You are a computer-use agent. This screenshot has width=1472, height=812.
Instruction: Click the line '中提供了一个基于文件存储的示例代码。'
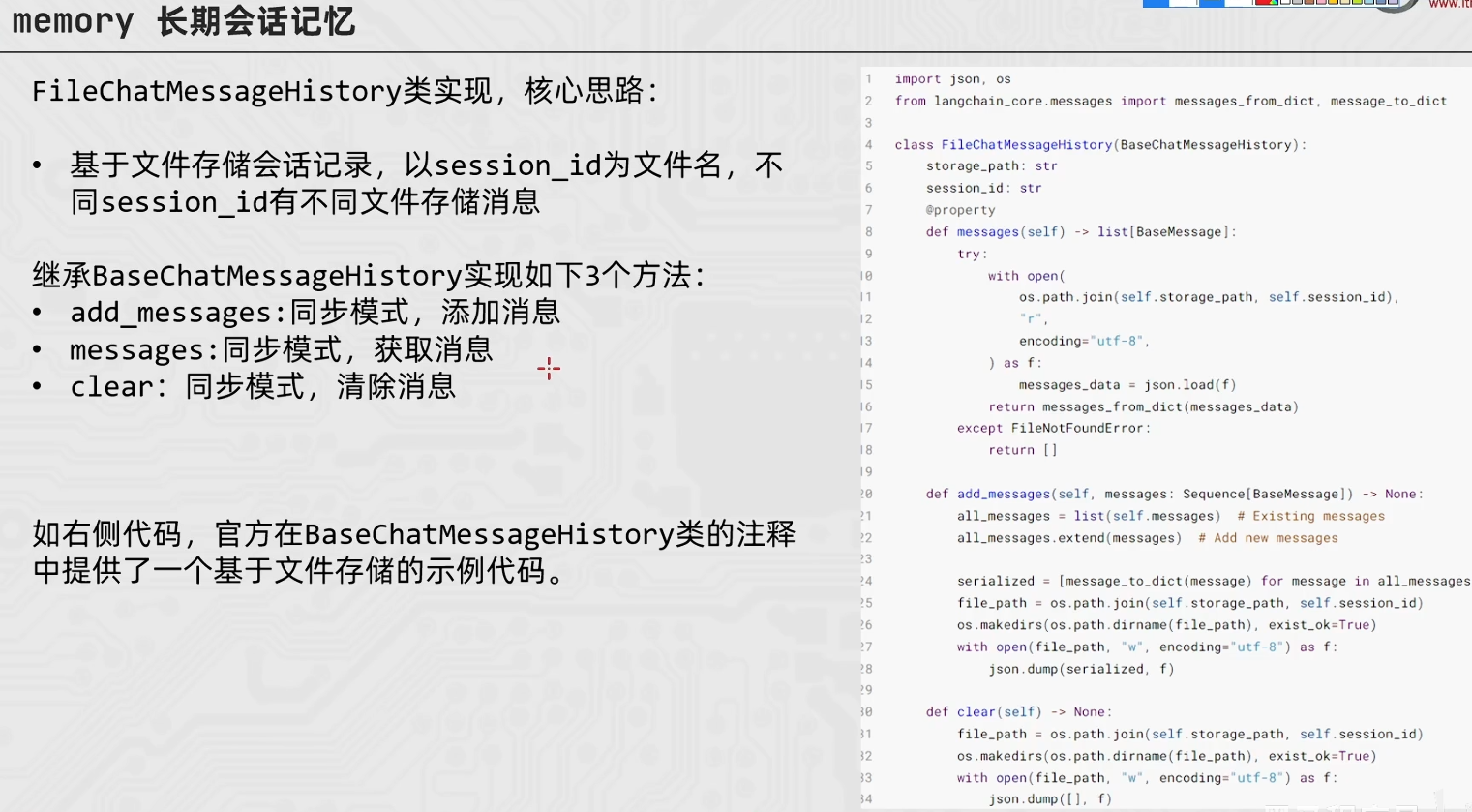click(300, 571)
